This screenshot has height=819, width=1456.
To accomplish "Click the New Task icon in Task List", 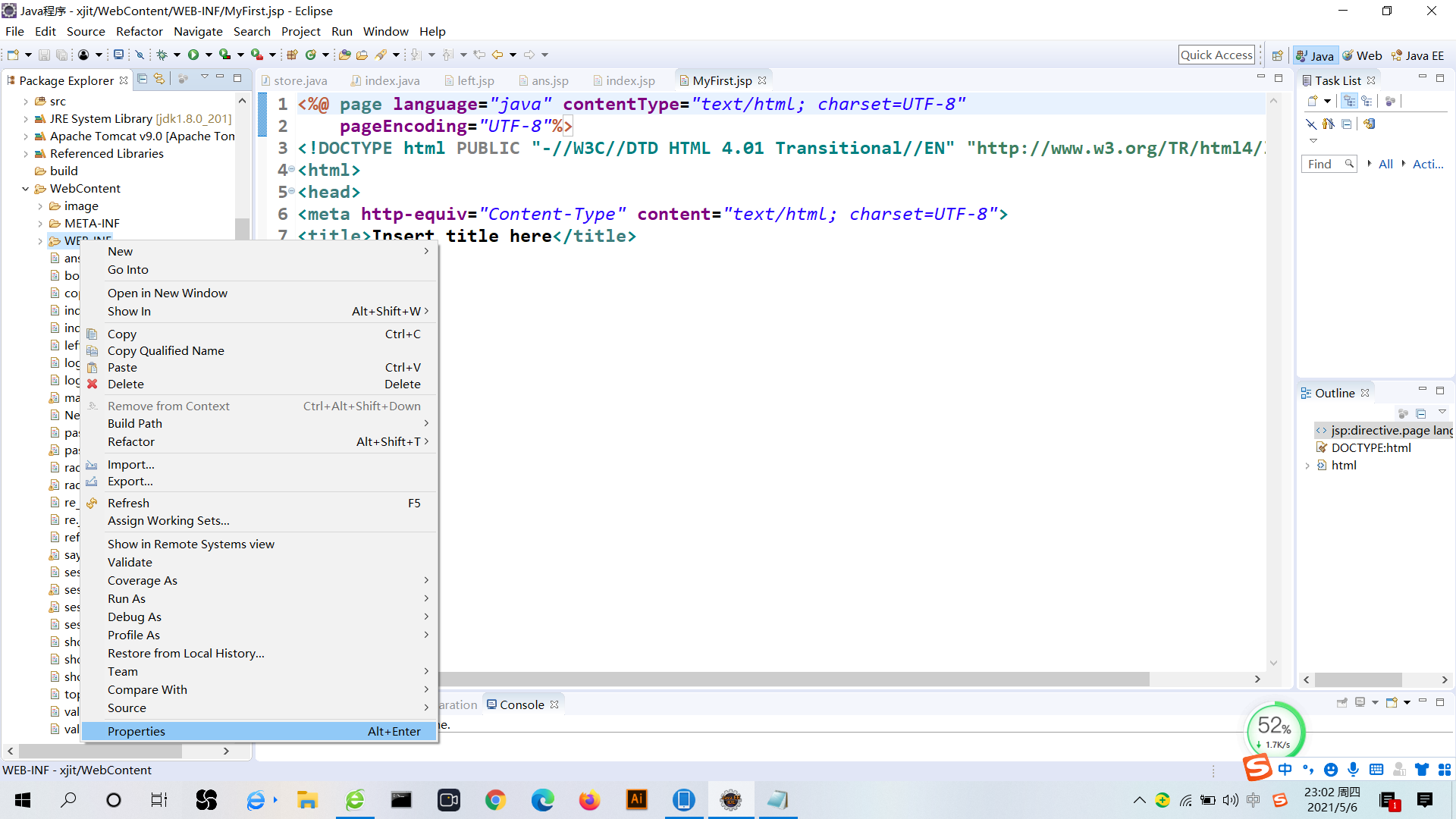I will click(x=1313, y=101).
